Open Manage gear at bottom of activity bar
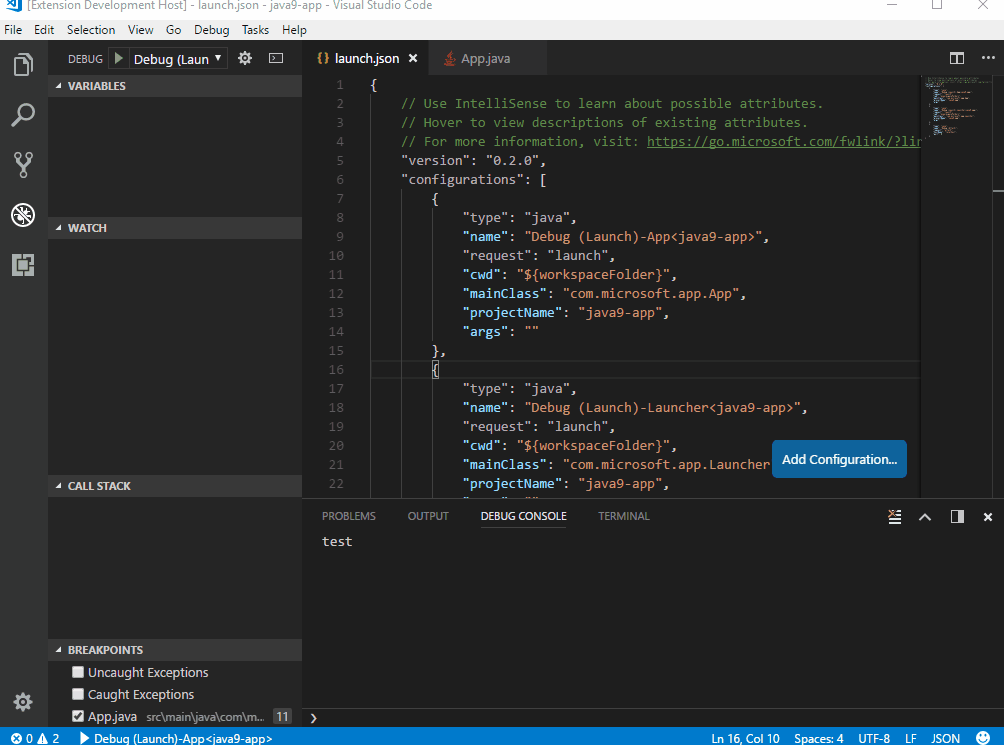1004x745 pixels. (x=23, y=702)
